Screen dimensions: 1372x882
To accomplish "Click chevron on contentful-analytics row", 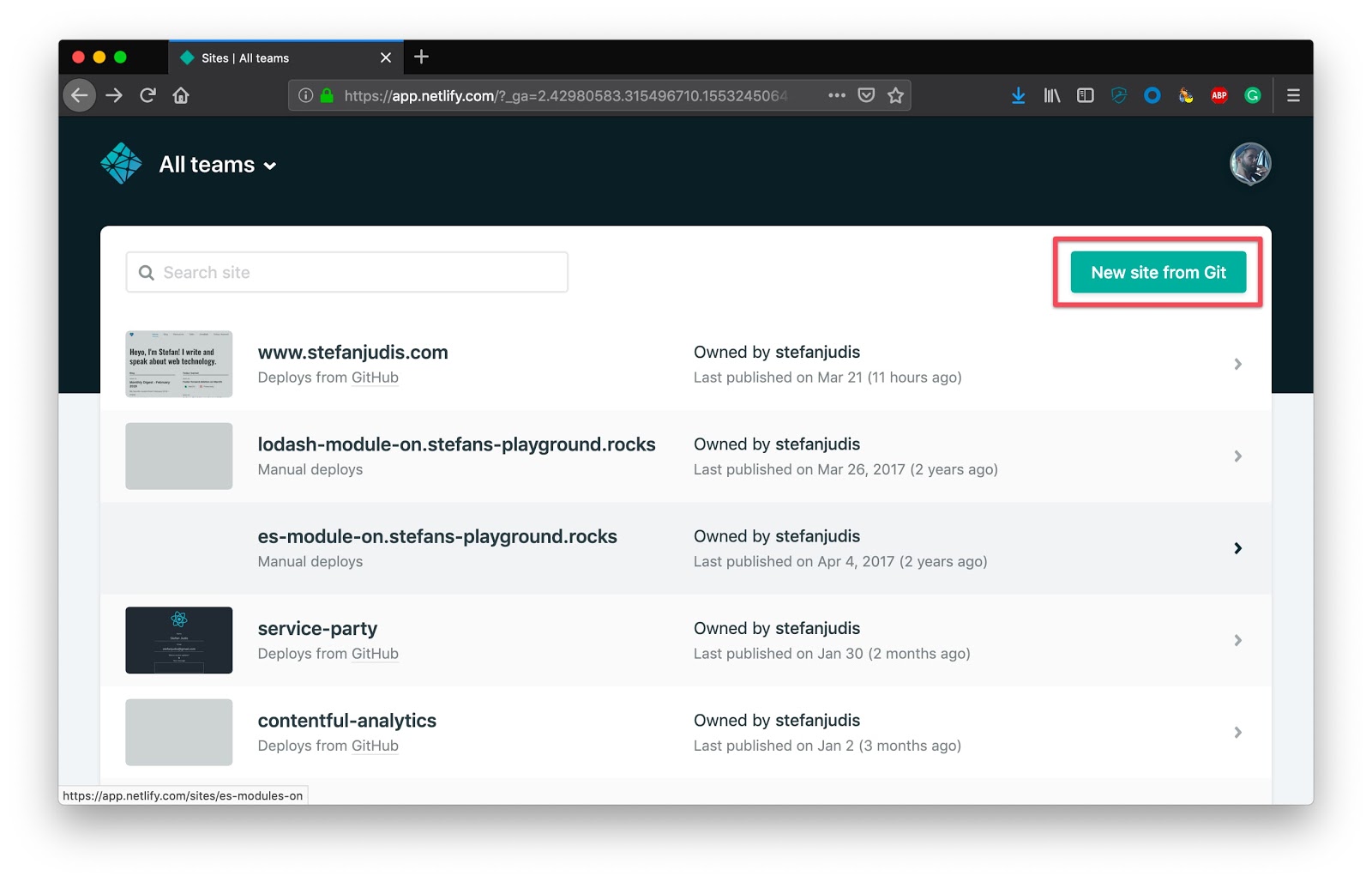I will 1237,732.
